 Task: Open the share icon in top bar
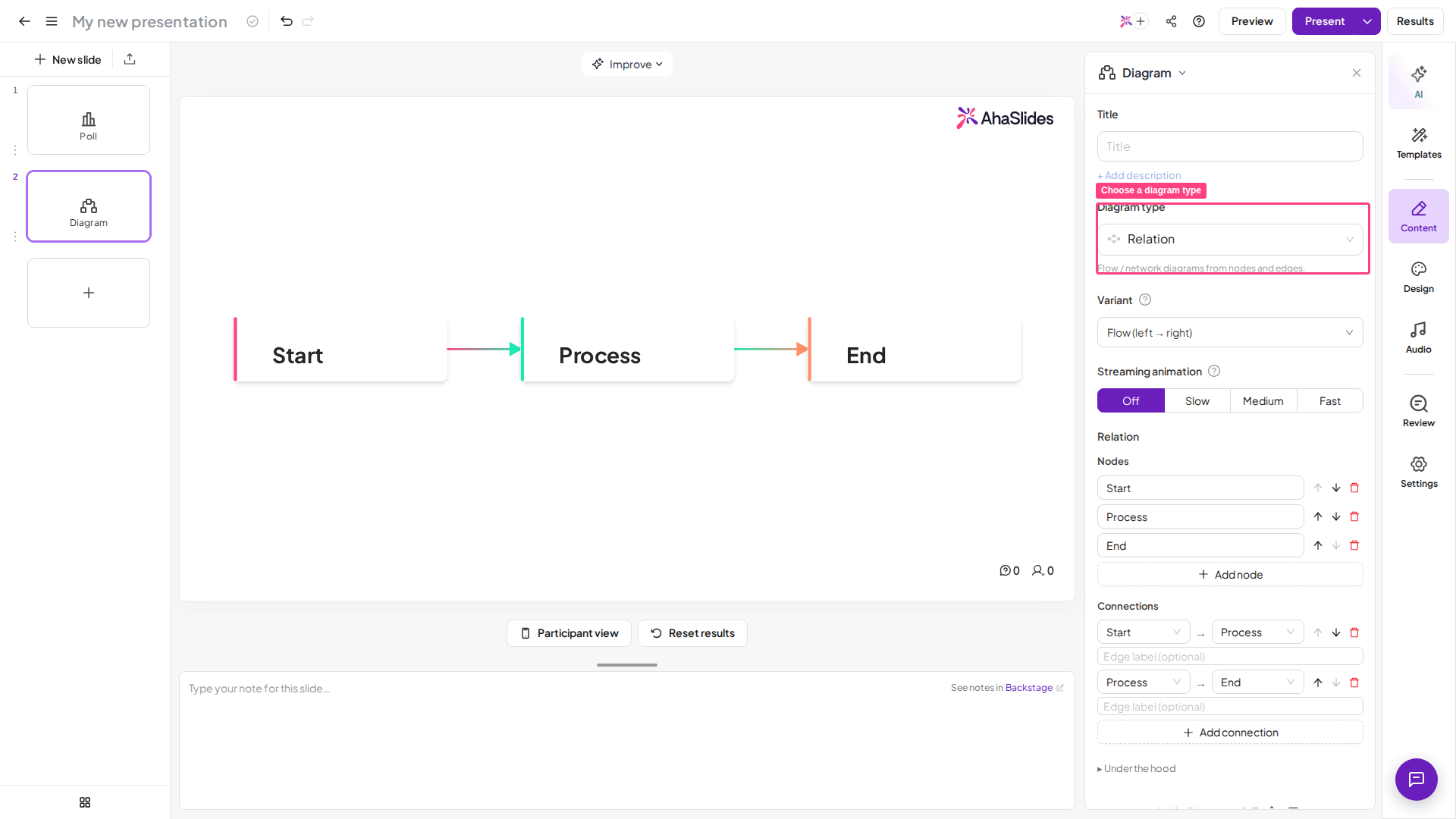(1172, 21)
